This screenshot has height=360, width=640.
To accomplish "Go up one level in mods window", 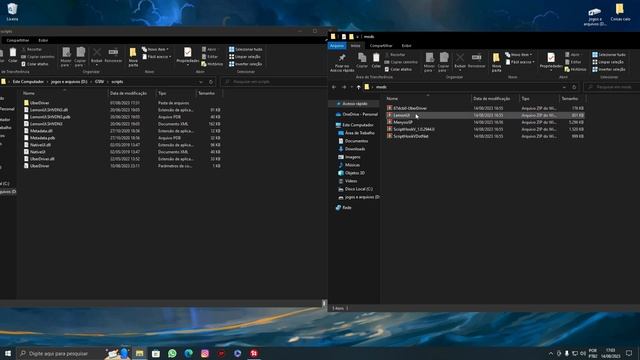I will tap(358, 87).
